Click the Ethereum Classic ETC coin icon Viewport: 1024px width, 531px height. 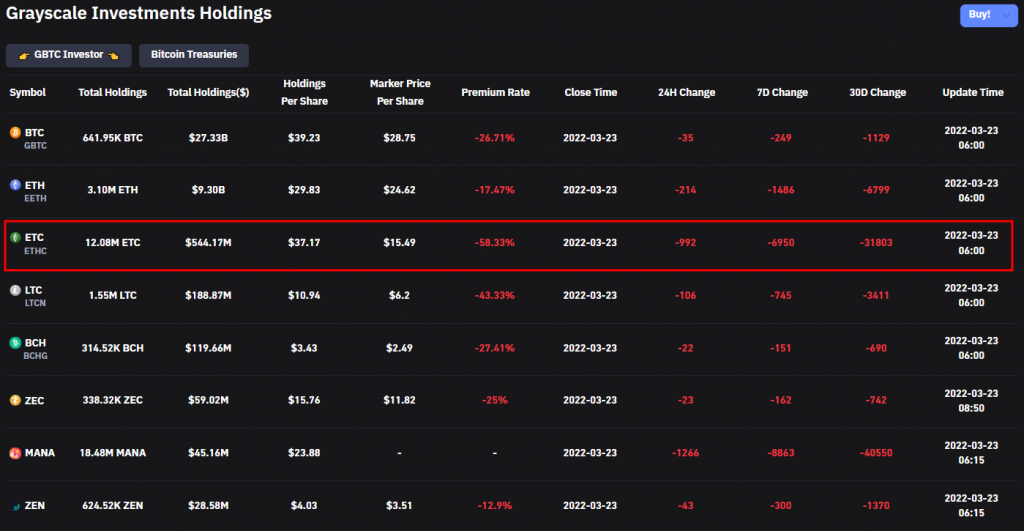coord(15,238)
